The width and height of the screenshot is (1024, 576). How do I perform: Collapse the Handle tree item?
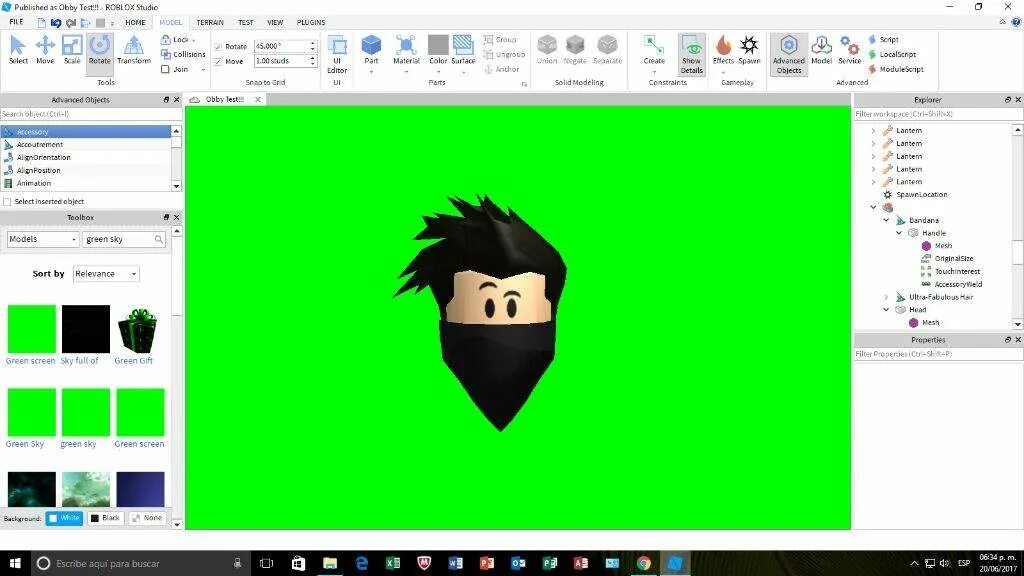coord(899,233)
